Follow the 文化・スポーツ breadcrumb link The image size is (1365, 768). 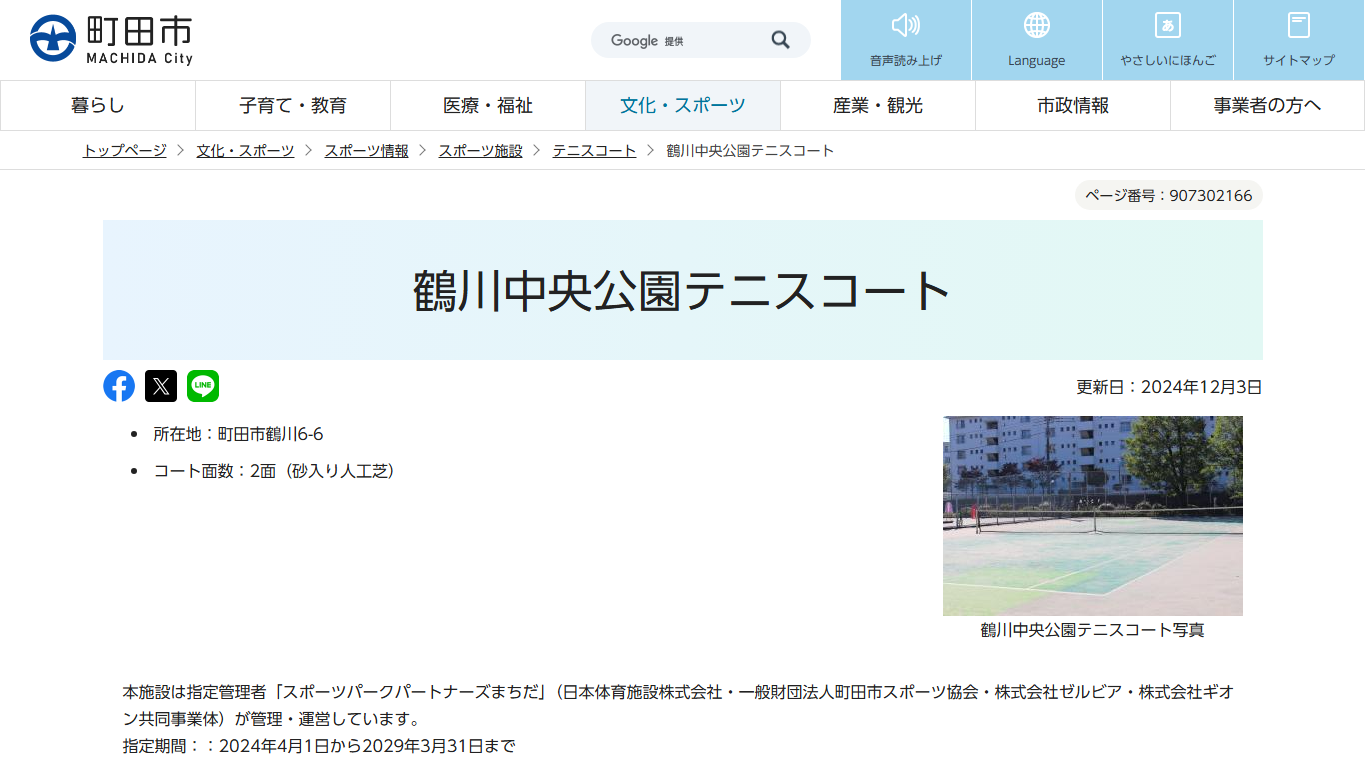246,151
